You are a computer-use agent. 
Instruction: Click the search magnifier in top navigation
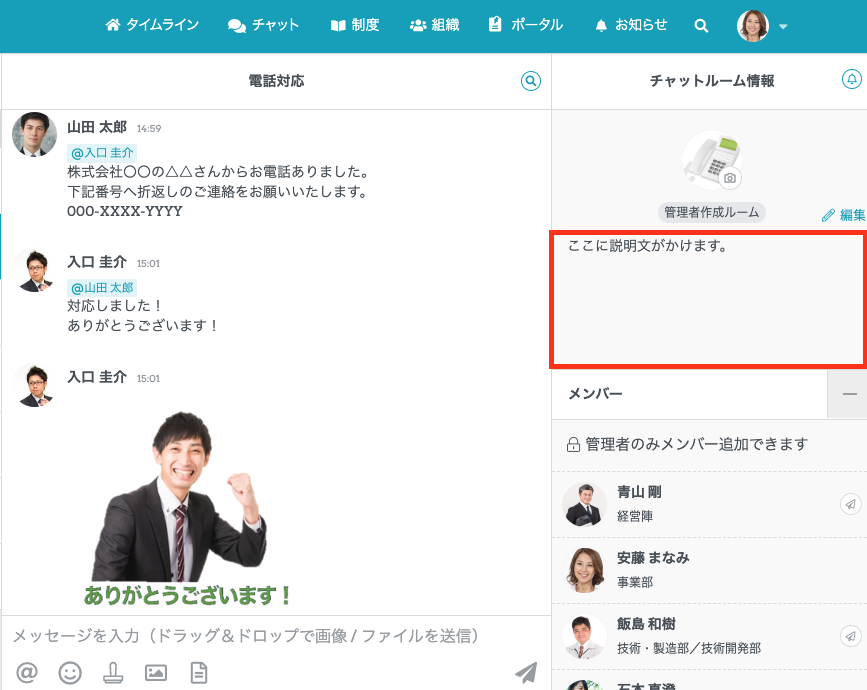click(x=701, y=26)
